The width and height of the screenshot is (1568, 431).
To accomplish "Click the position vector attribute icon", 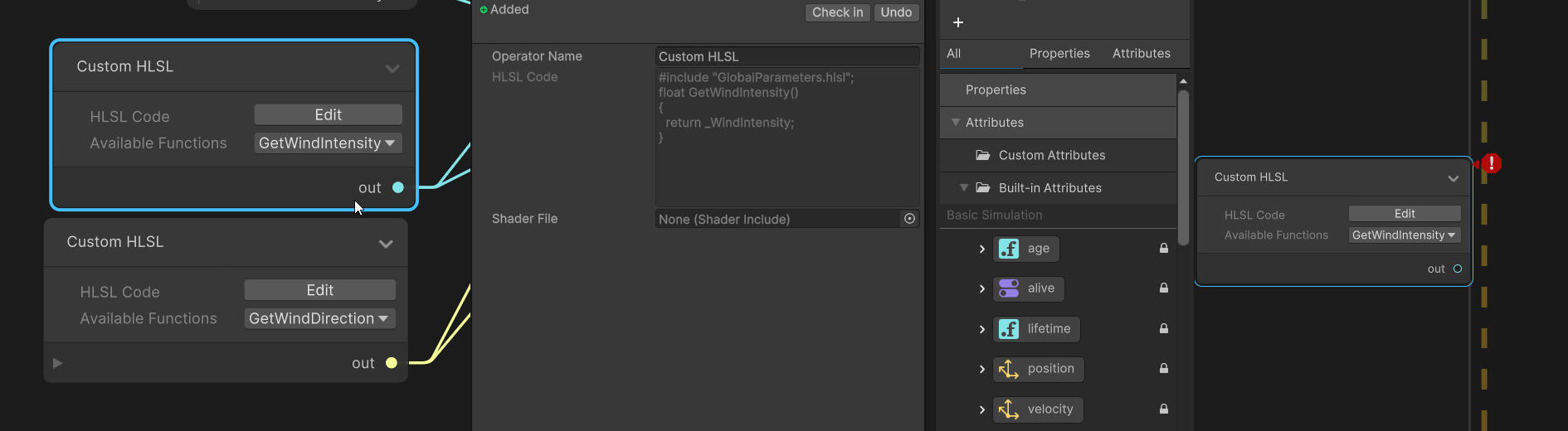I will coord(1009,369).
